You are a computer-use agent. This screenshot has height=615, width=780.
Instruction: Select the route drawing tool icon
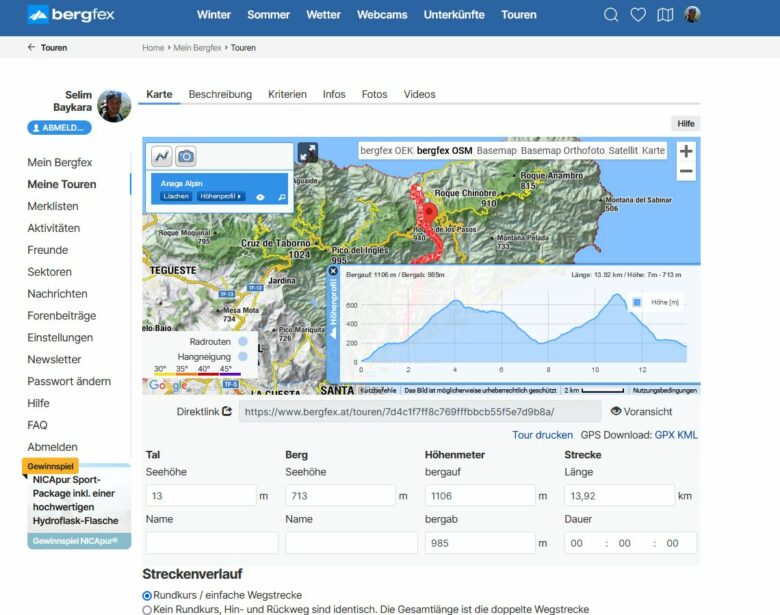(162, 156)
